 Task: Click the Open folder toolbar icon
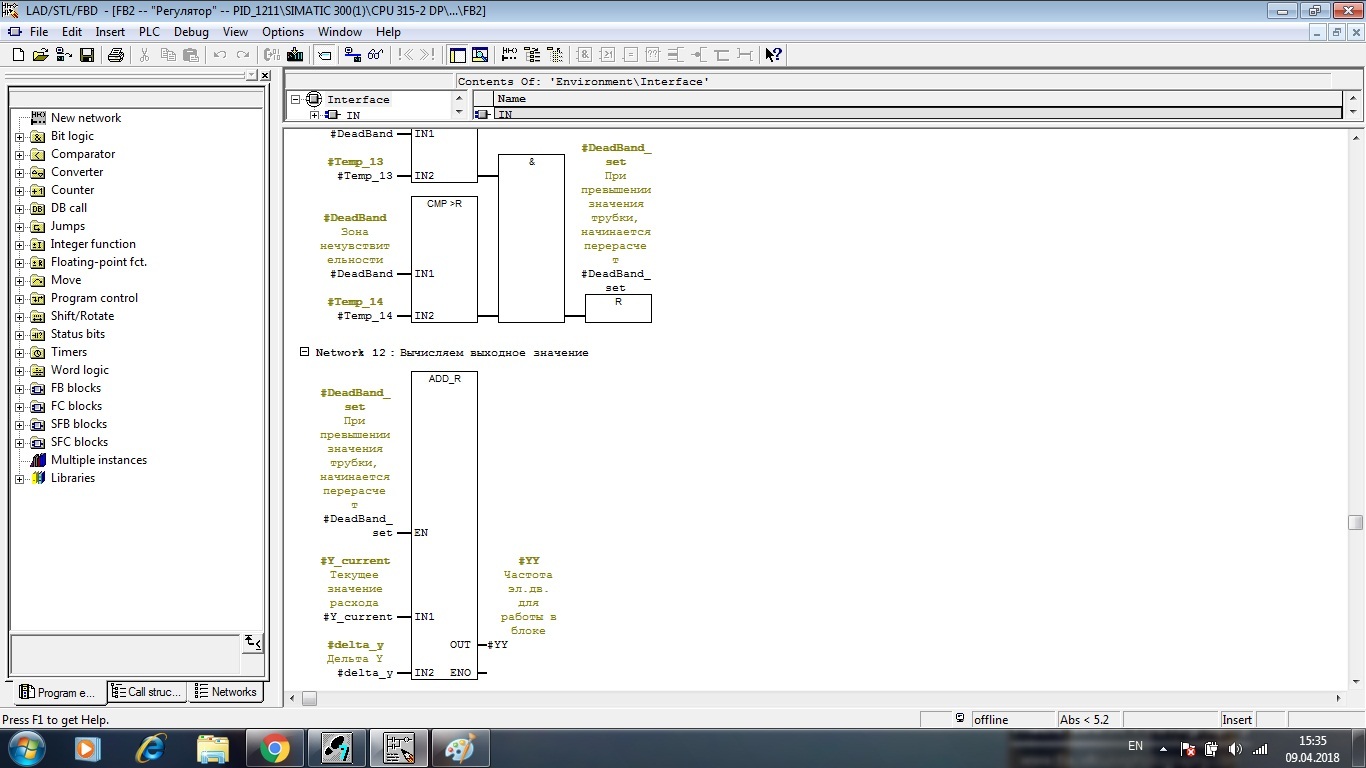click(x=40, y=55)
